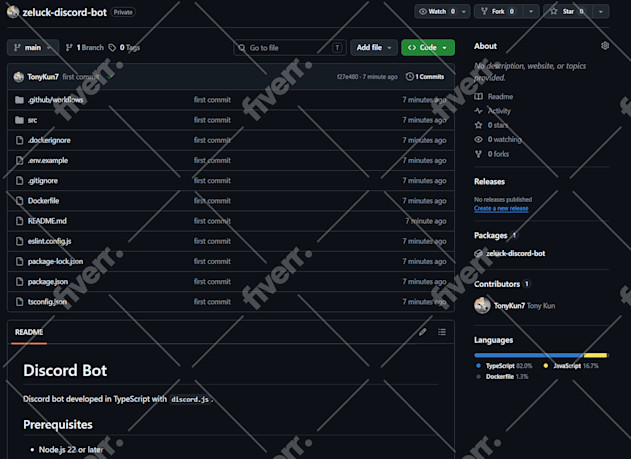
Task: Click the .github/workflows folder icon
Action: point(19,100)
